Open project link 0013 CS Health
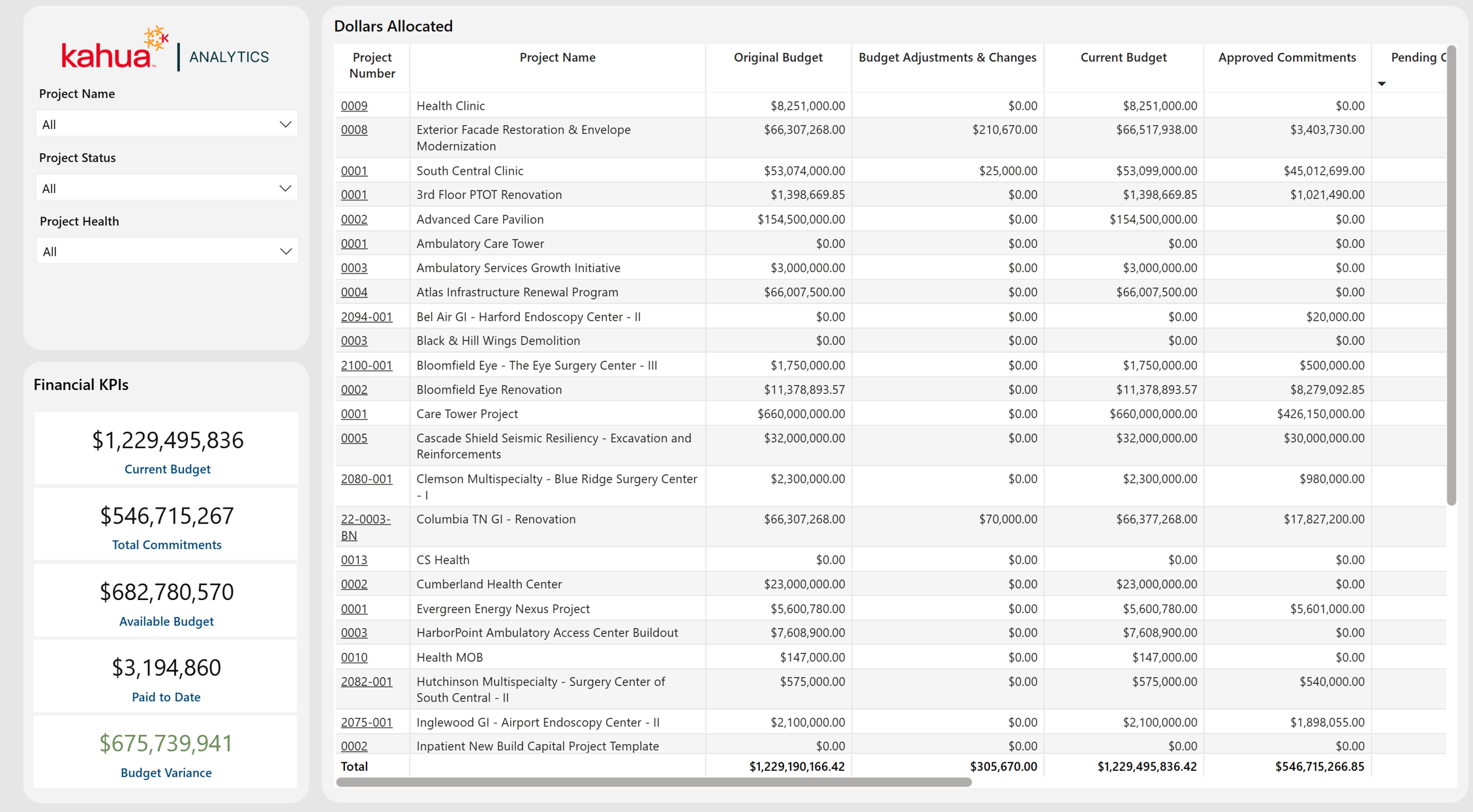Screen dimensions: 1473x812 (x=354, y=560)
